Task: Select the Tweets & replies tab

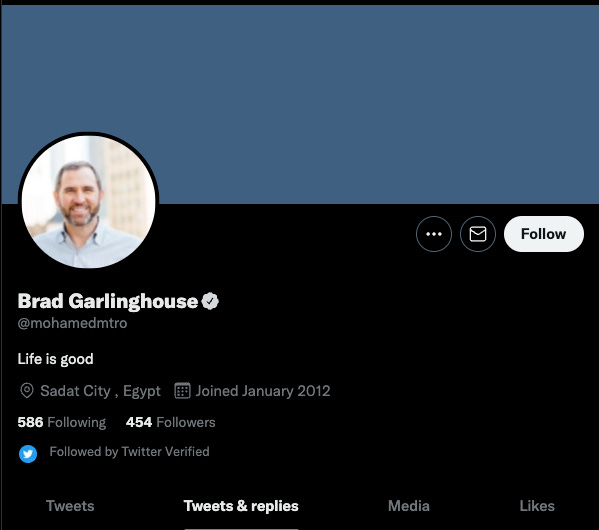Action: (241, 506)
